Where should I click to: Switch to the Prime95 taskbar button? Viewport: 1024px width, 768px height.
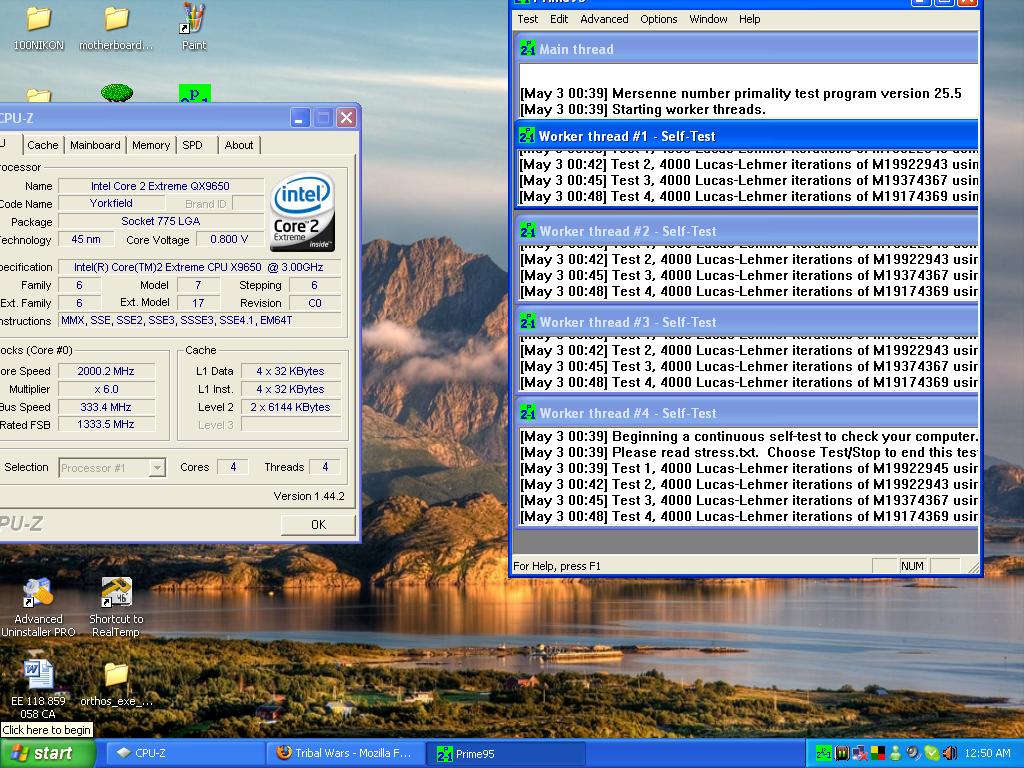tap(506, 754)
